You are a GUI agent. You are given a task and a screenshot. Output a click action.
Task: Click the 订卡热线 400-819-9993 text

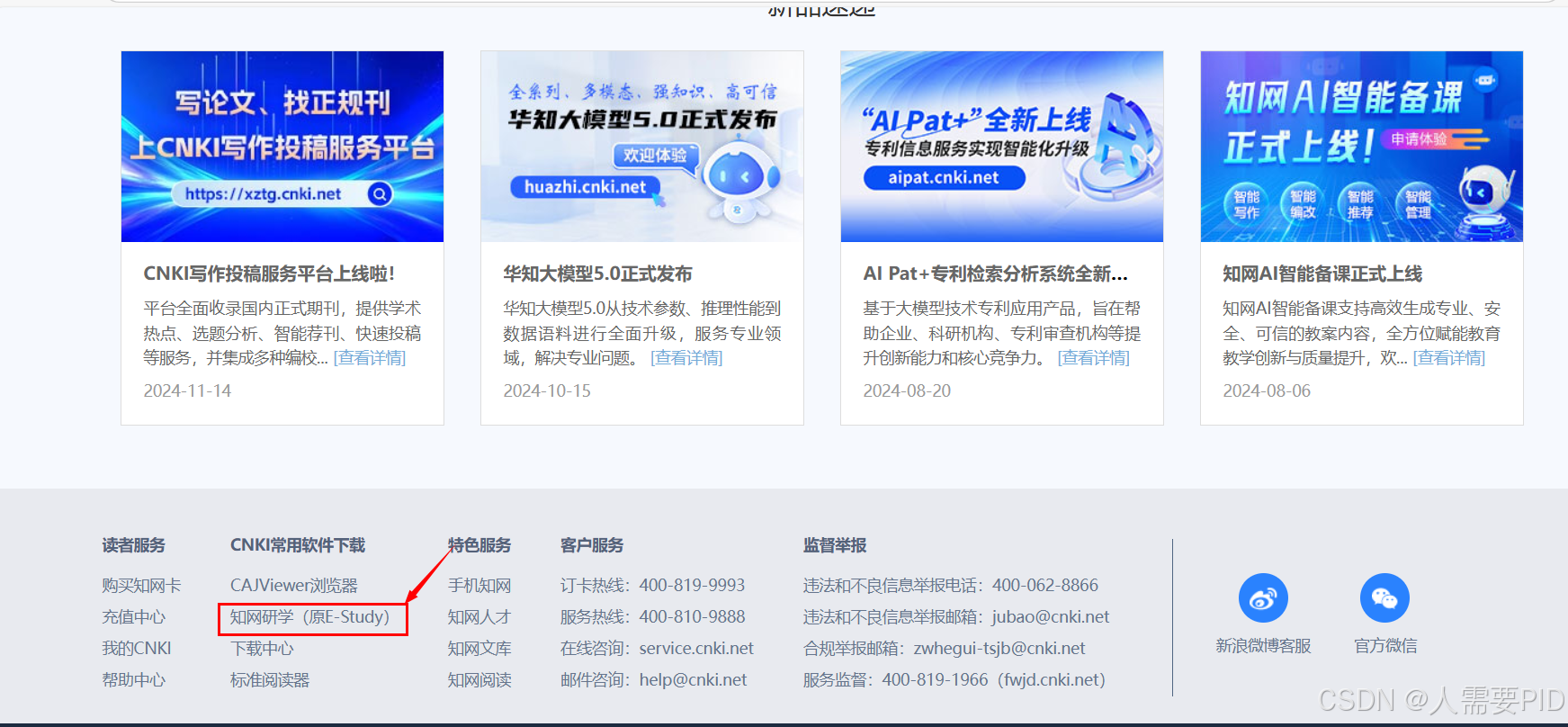(x=653, y=586)
